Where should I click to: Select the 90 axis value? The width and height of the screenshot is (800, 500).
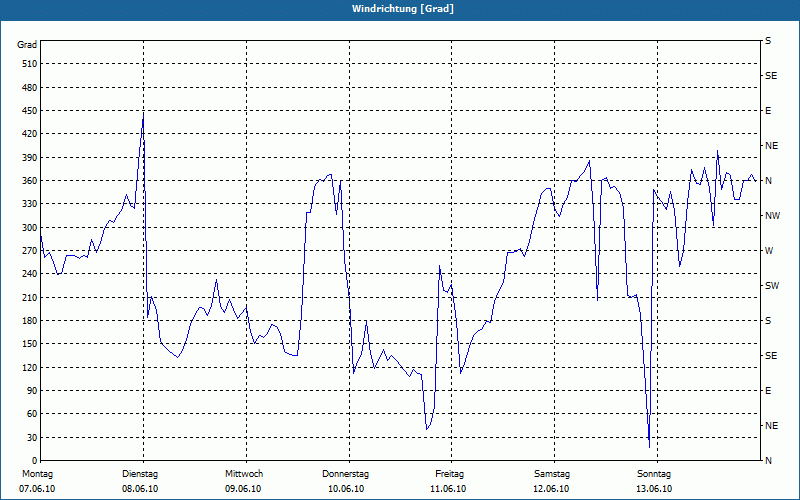31,391
